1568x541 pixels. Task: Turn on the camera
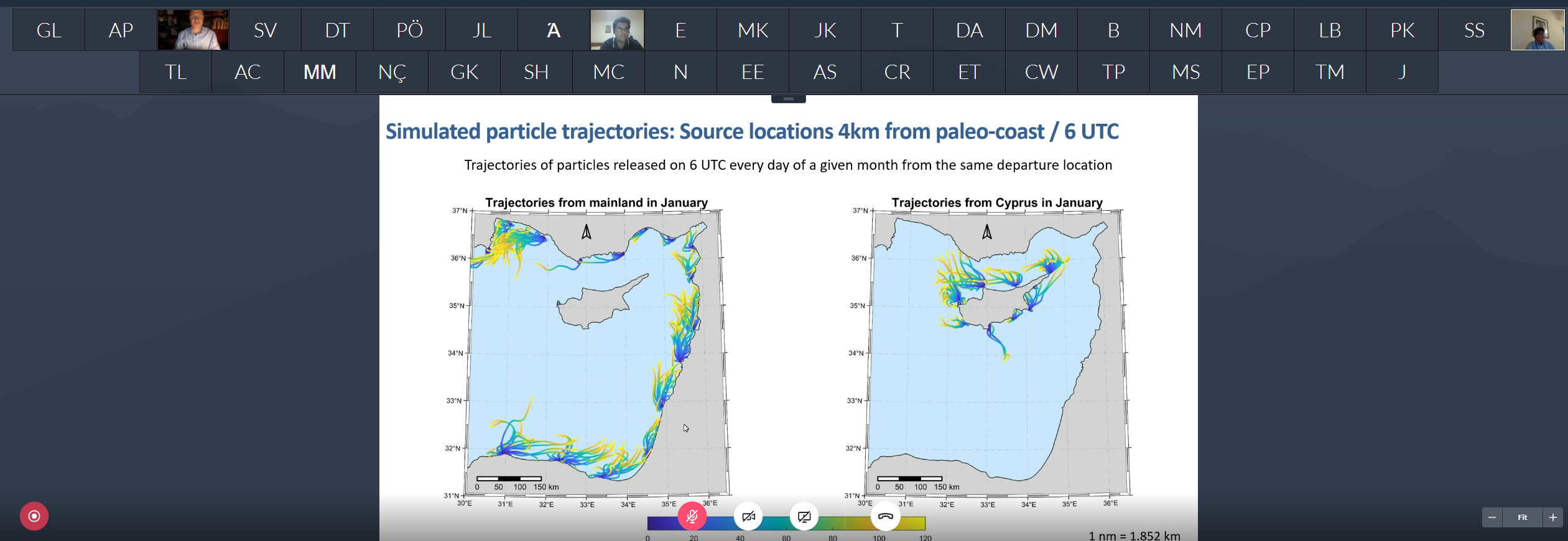[x=748, y=516]
